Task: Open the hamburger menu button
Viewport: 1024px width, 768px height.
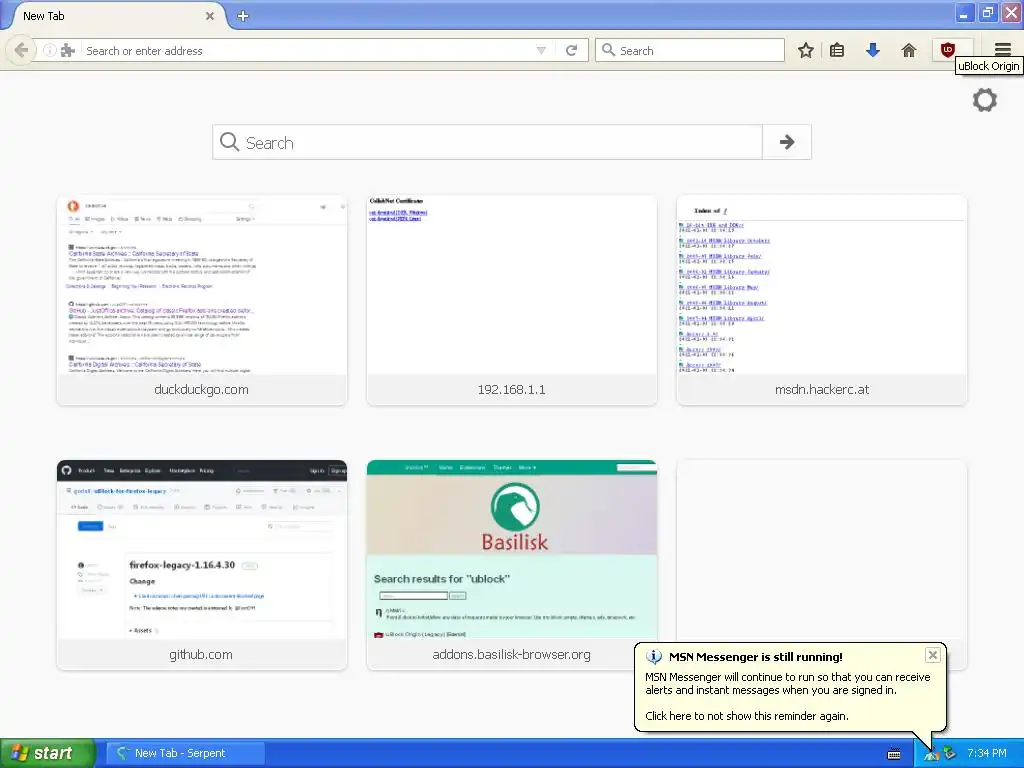Action: point(1002,50)
